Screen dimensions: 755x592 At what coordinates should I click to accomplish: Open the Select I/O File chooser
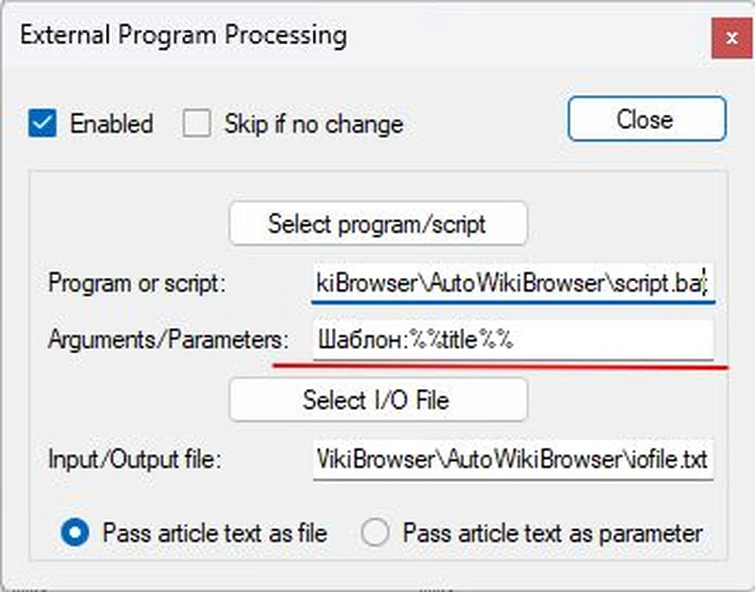pos(377,400)
